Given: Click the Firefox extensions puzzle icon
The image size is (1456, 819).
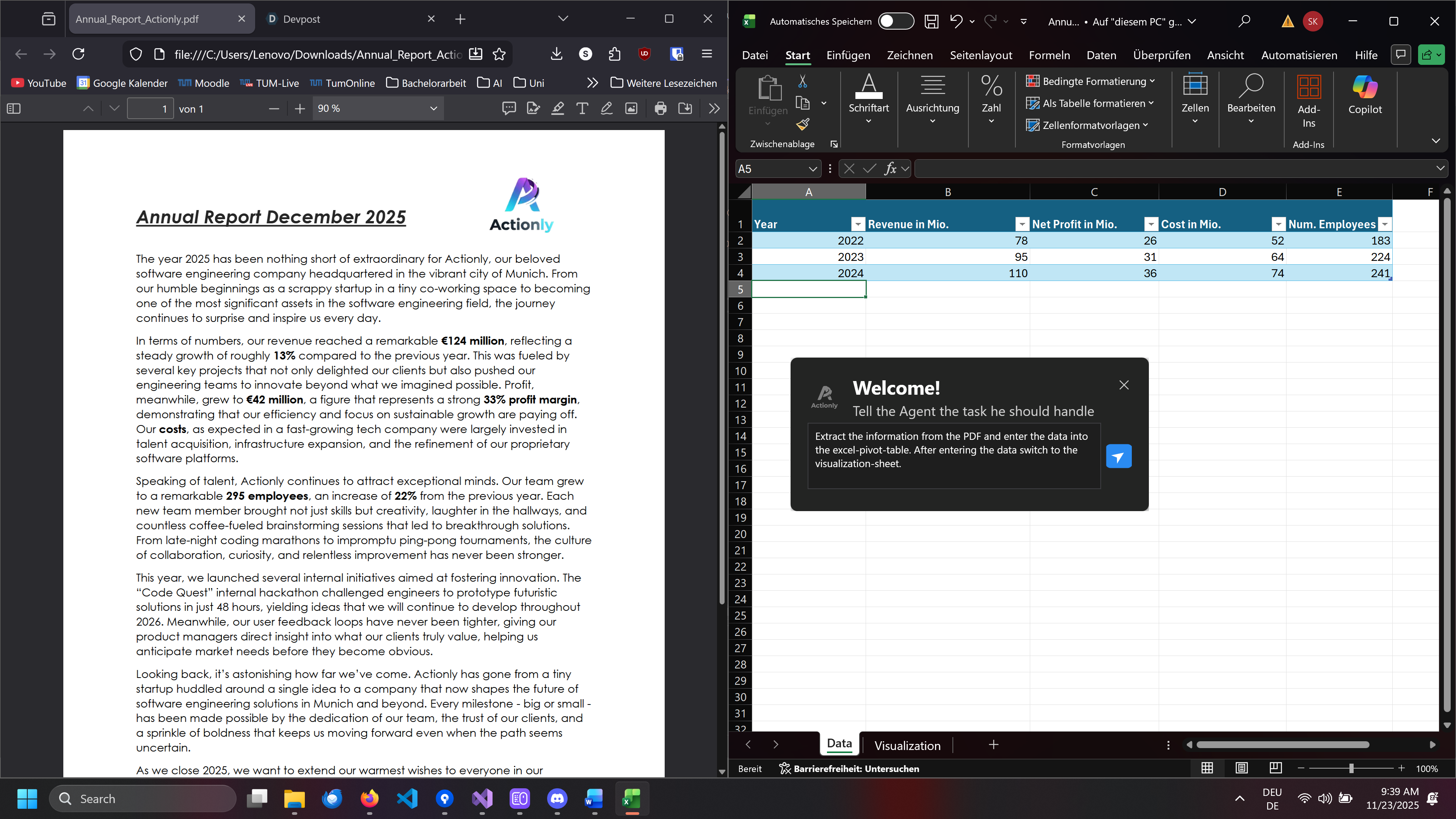Looking at the screenshot, I should tap(614, 54).
